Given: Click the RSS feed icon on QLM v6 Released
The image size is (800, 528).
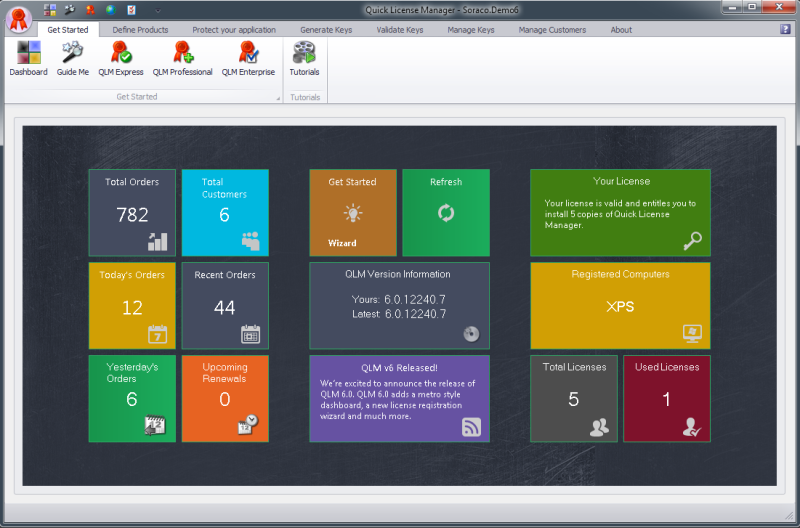Looking at the screenshot, I should tap(471, 427).
